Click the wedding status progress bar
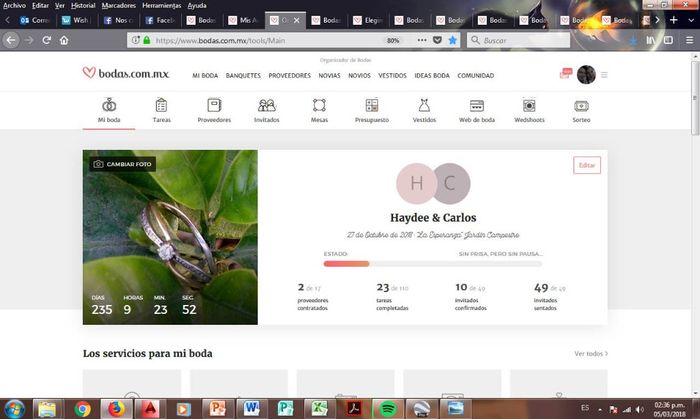 432,264
